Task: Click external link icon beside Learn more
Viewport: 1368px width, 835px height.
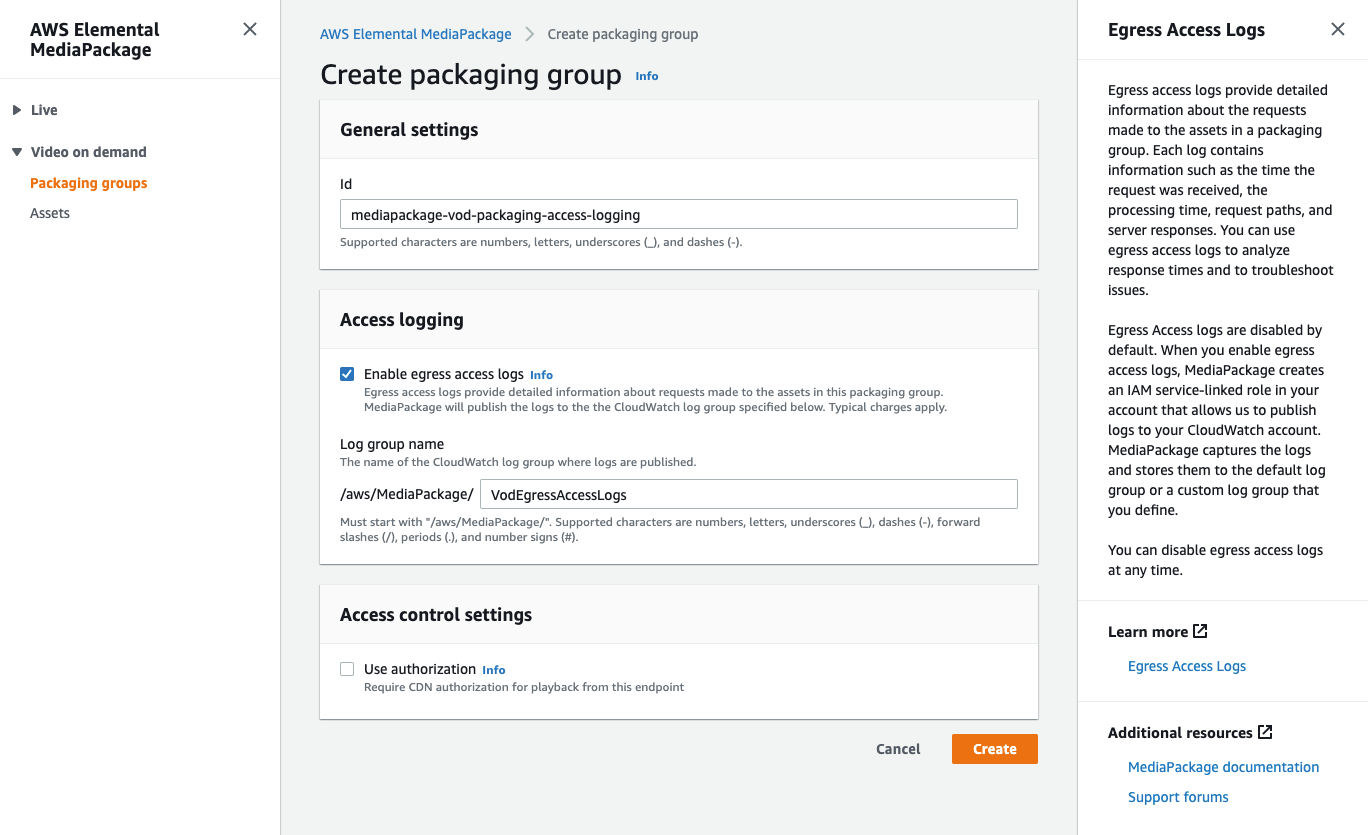Action: pyautogui.click(x=1201, y=631)
